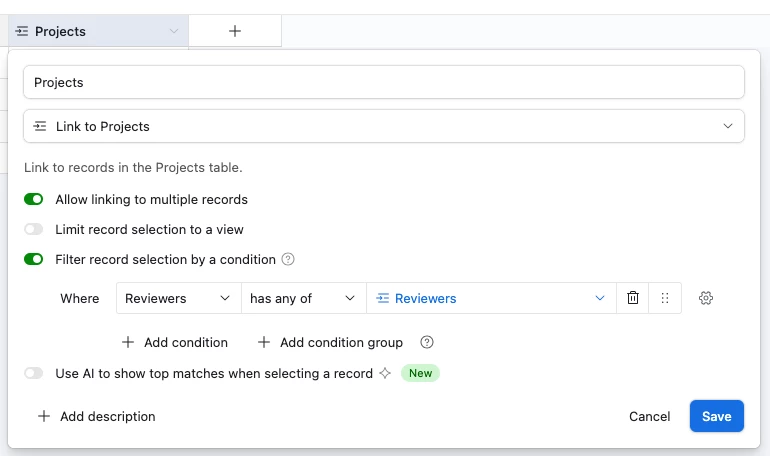Open the Reviewers value dropdown in blue
This screenshot has height=456, width=770.
click(x=490, y=298)
